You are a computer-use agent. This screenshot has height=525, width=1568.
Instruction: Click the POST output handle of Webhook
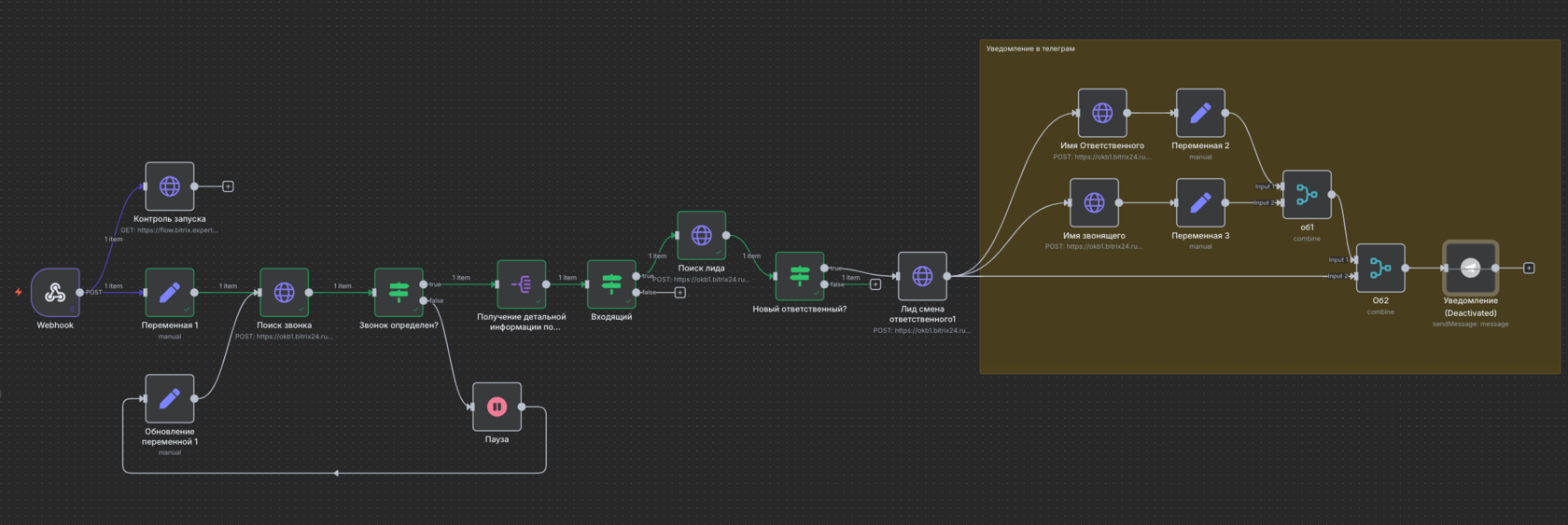(x=80, y=293)
